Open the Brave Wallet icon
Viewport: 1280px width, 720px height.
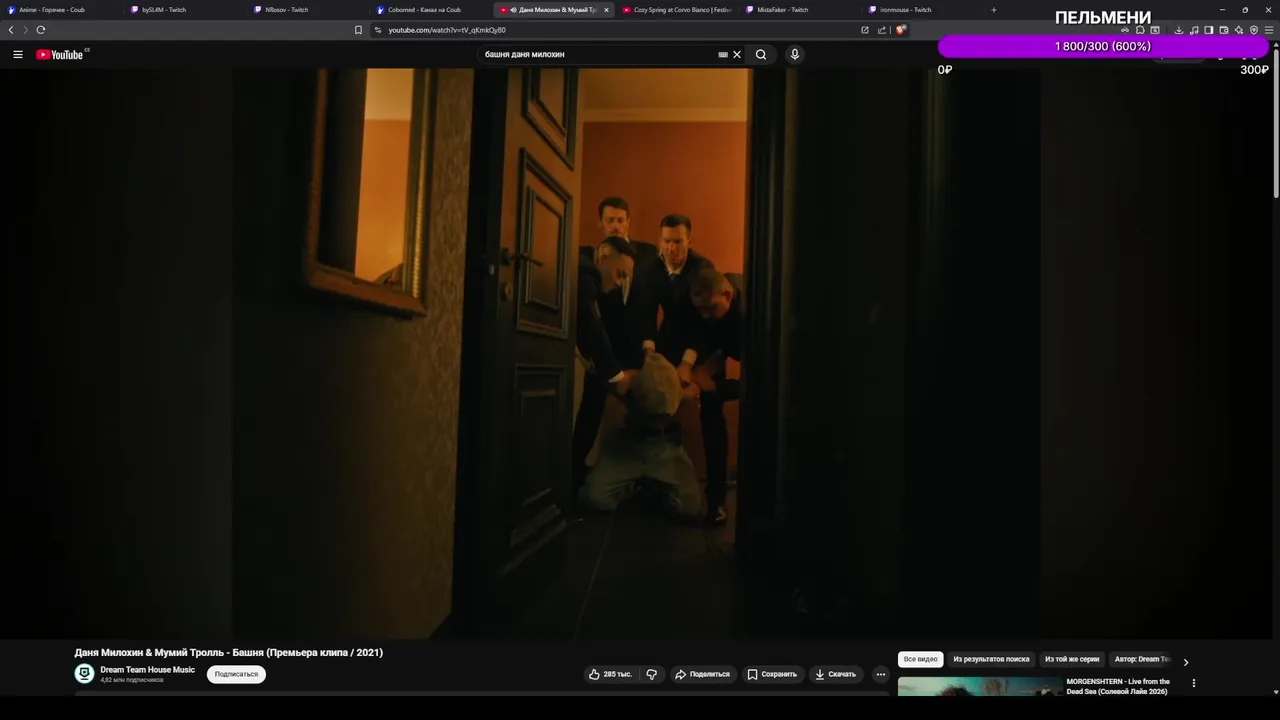point(1224,30)
